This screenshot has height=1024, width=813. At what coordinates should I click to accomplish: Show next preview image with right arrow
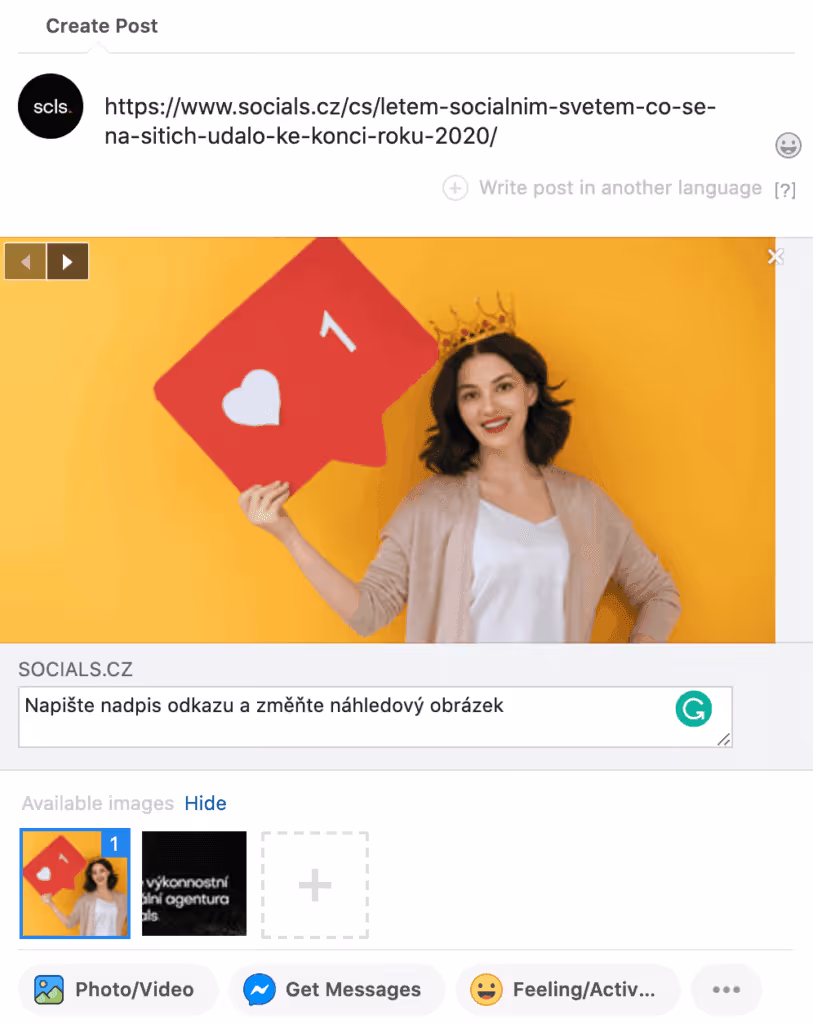67,262
